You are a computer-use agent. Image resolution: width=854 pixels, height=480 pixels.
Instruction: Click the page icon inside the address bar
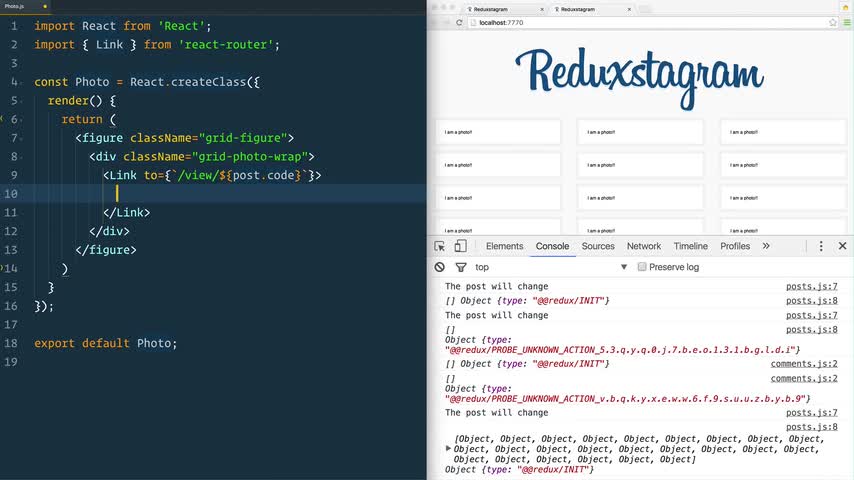pyautogui.click(x=473, y=23)
